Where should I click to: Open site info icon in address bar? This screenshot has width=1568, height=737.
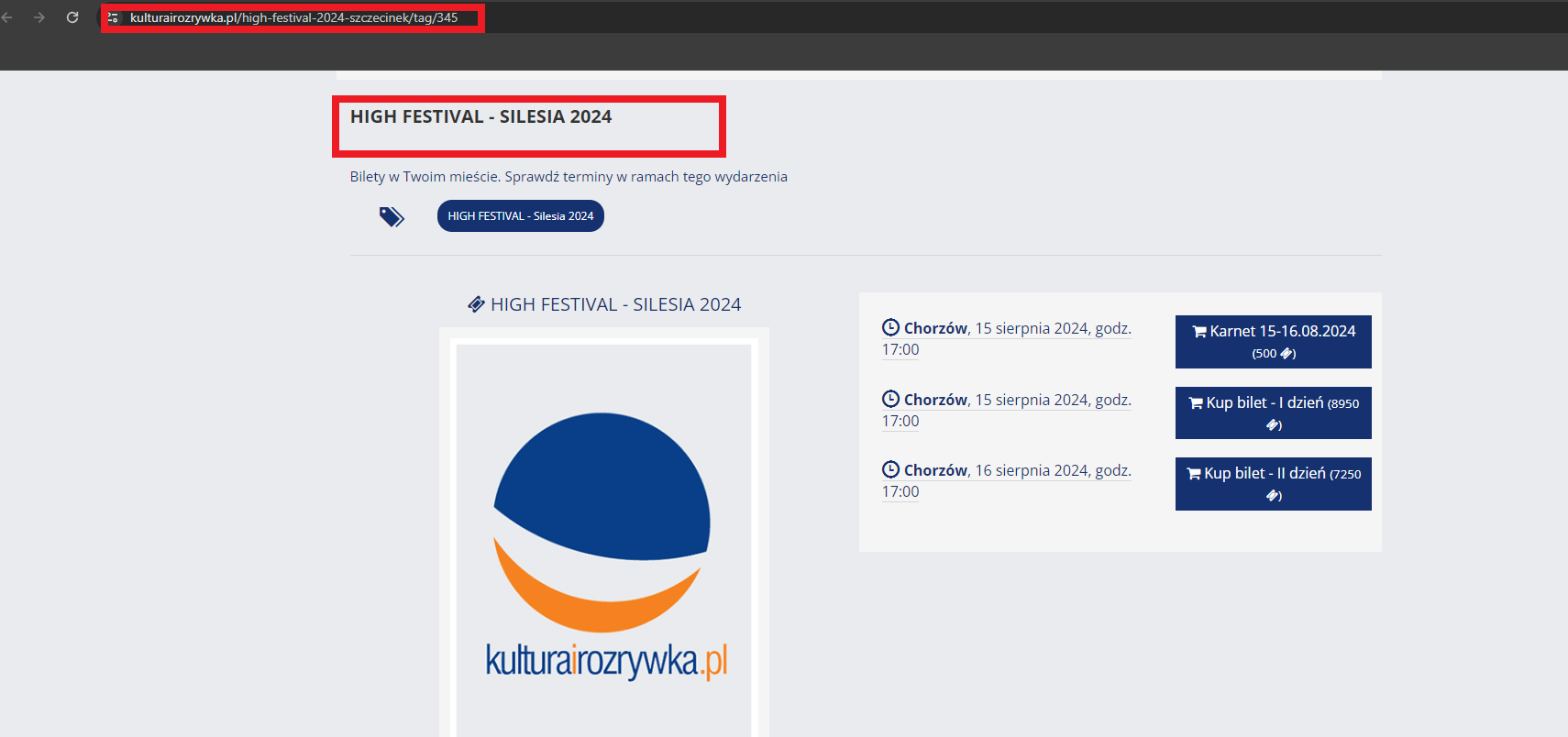(113, 17)
